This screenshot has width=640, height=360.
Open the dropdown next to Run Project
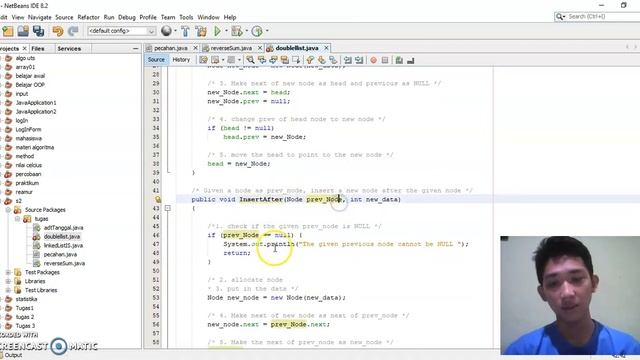(226, 31)
